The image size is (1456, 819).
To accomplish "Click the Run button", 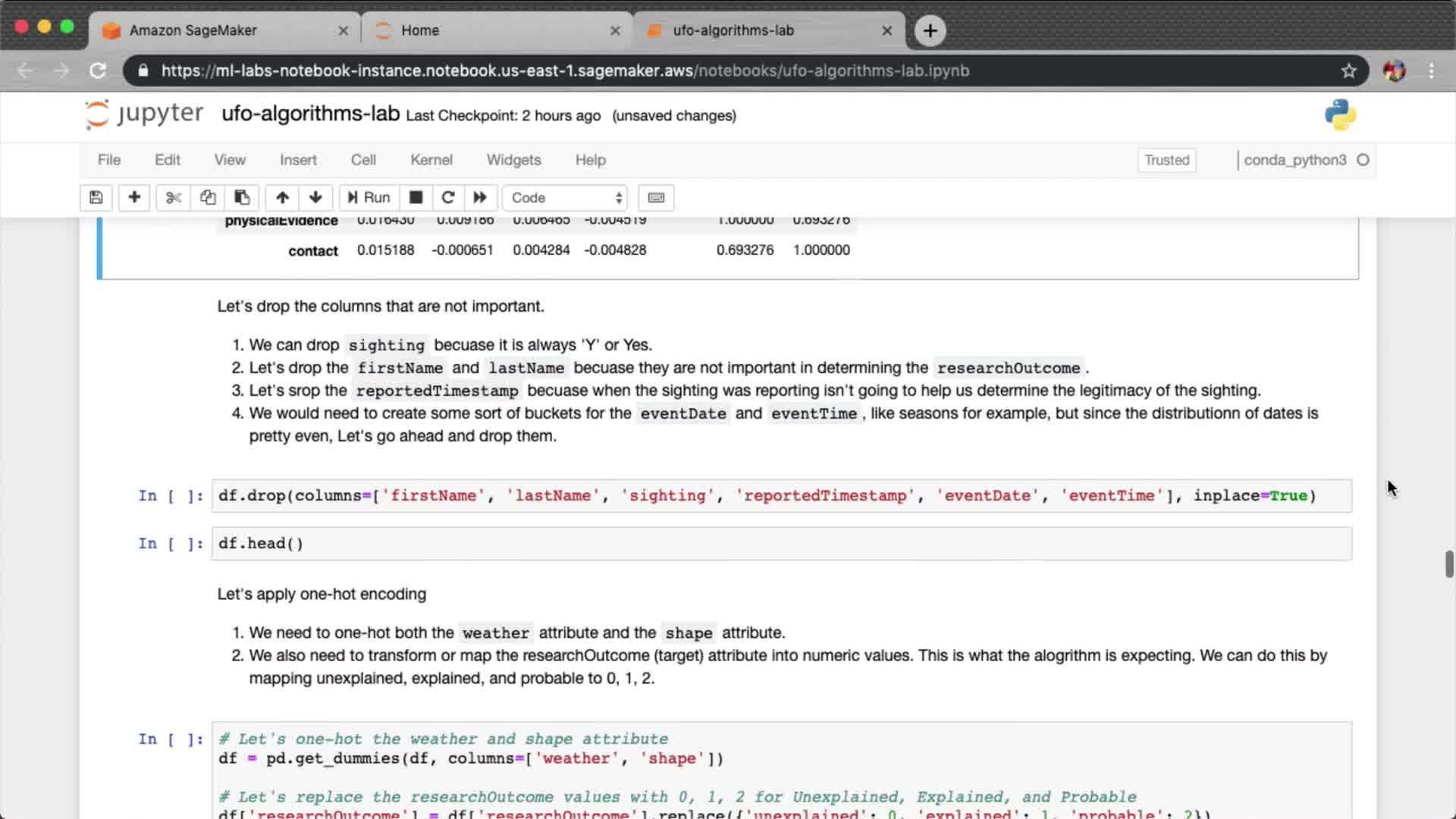I will (369, 198).
